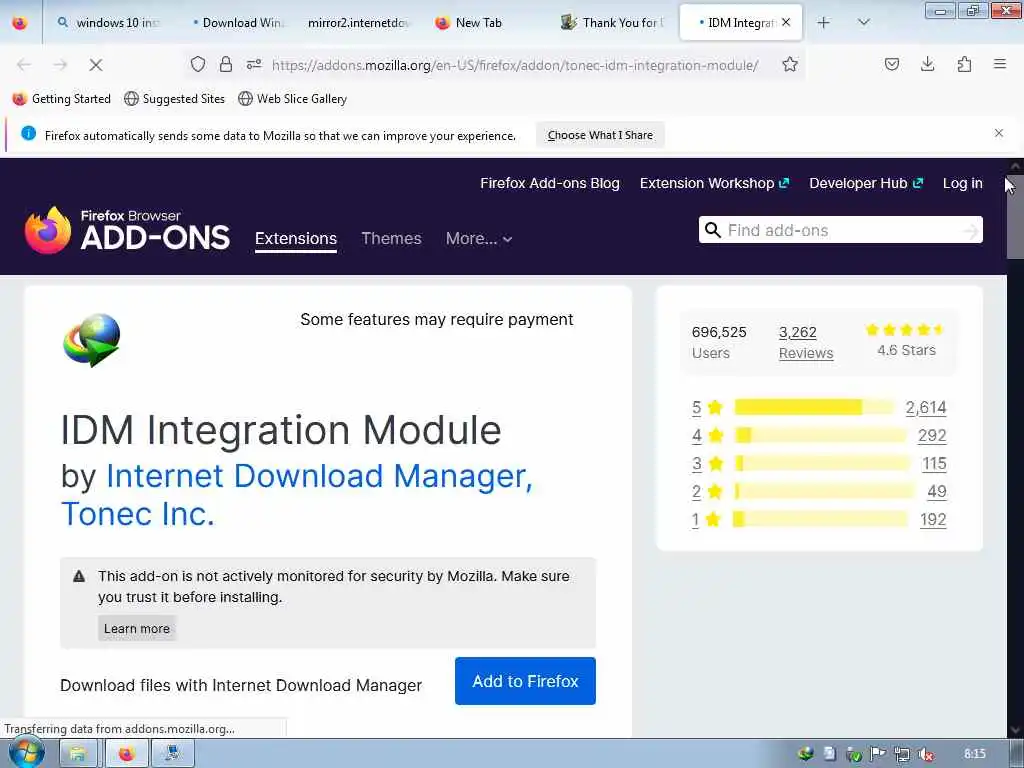The height and width of the screenshot is (768, 1024).
Task: Click the muted volume tray icon
Action: [x=926, y=754]
